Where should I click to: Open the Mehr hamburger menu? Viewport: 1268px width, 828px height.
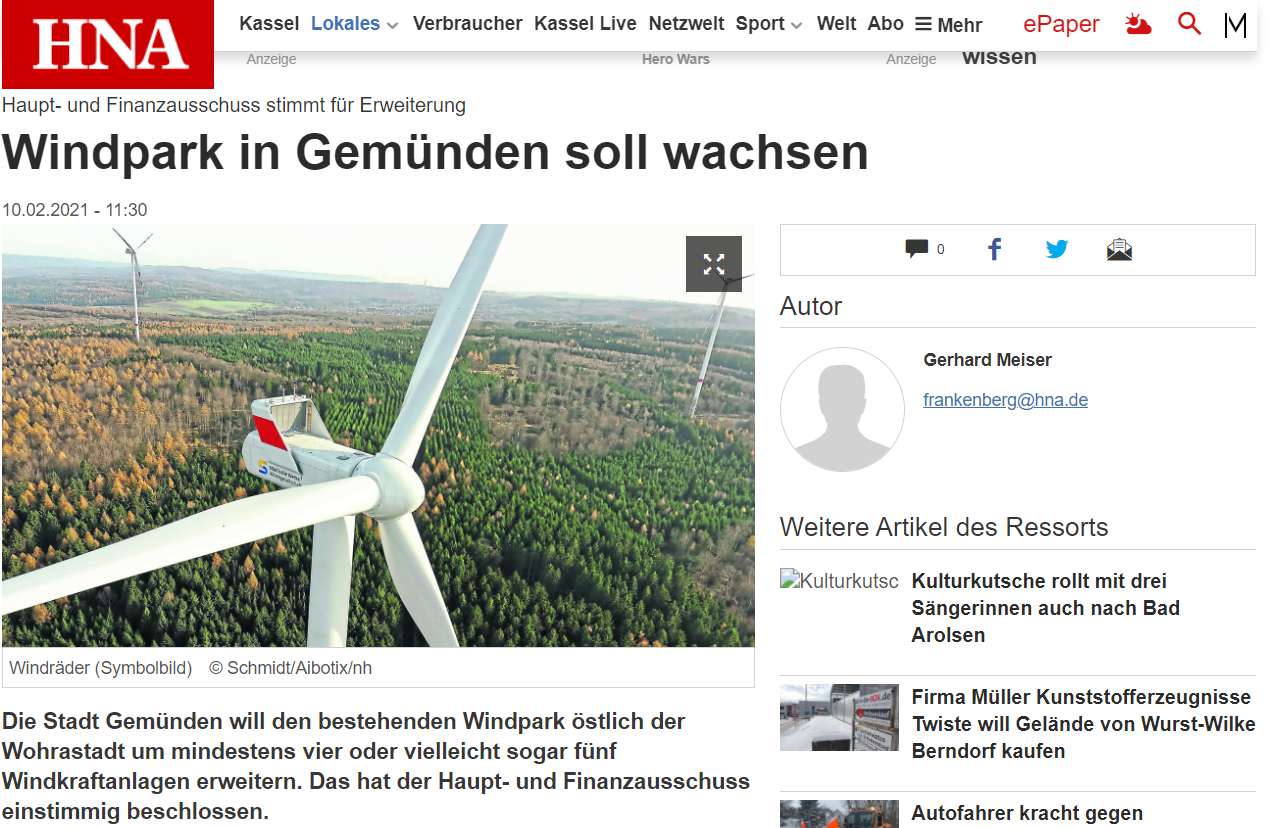[x=948, y=24]
